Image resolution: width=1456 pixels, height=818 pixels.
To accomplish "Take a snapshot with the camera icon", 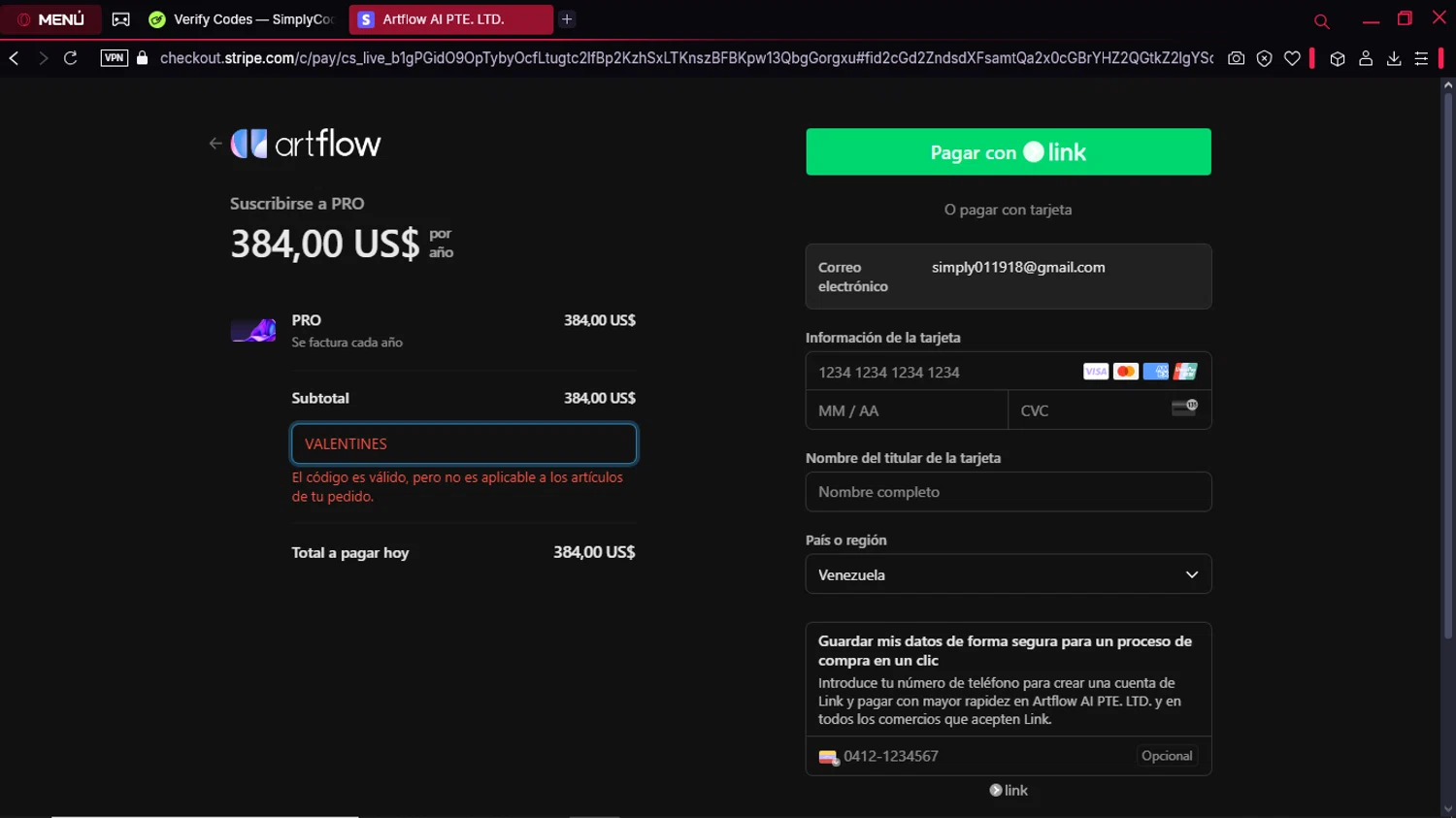I will click(1236, 58).
